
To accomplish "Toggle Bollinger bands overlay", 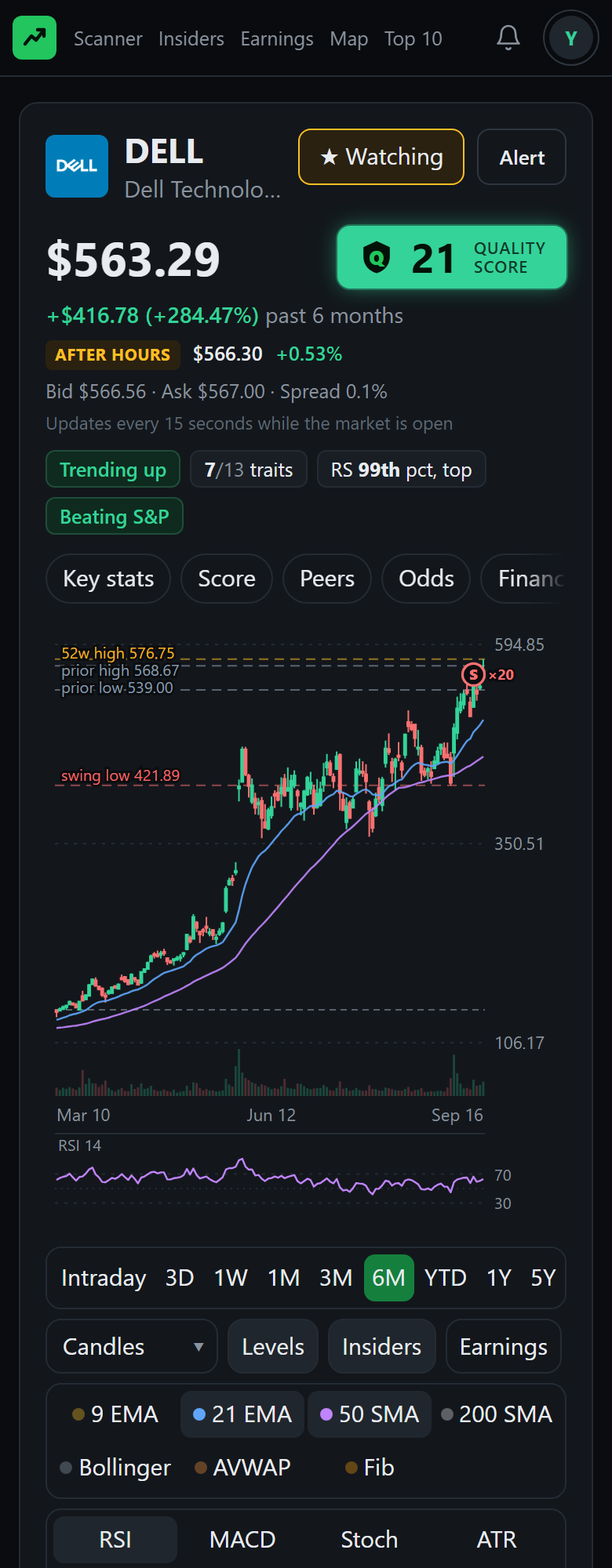I will 115,1468.
